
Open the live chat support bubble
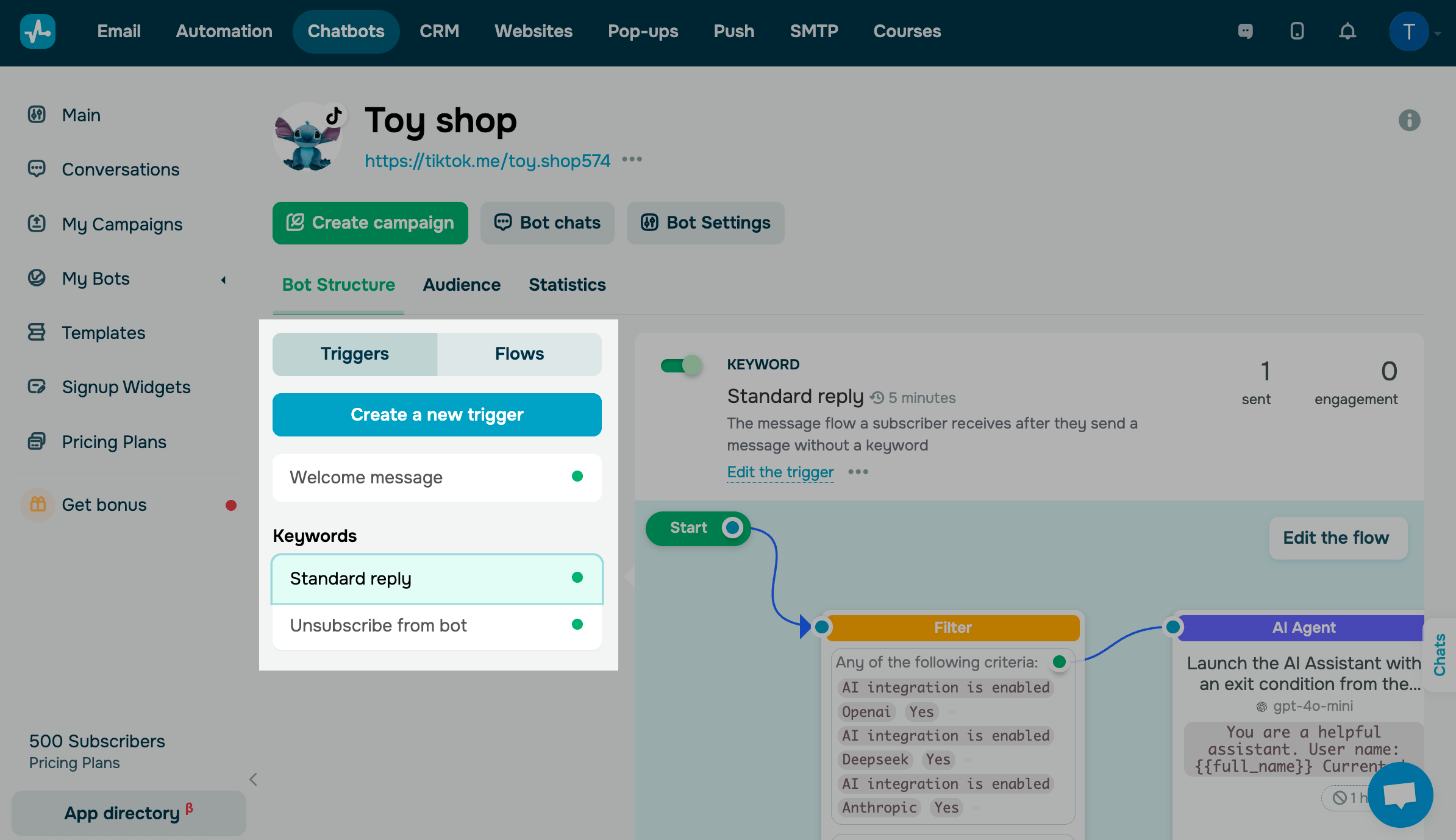1400,795
